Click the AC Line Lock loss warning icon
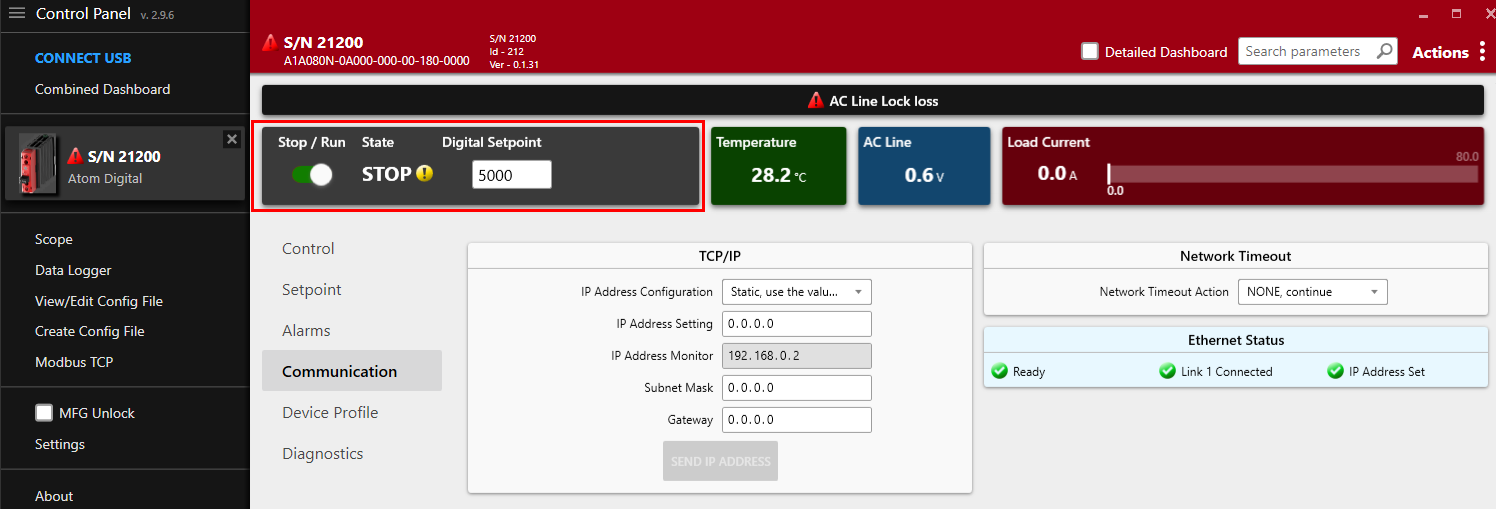Viewport: 1496px width, 509px height. (x=816, y=101)
